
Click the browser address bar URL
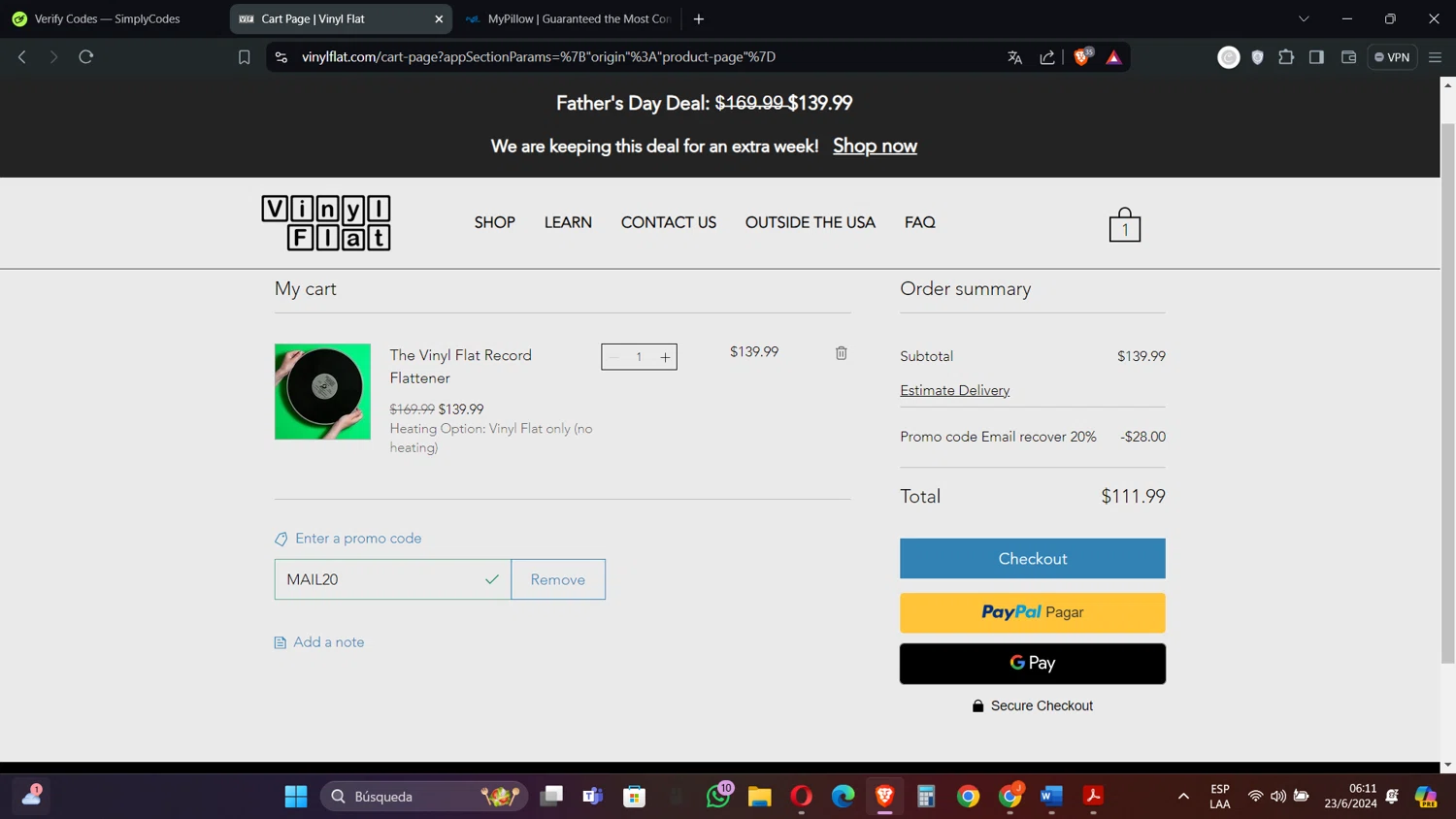[539, 57]
